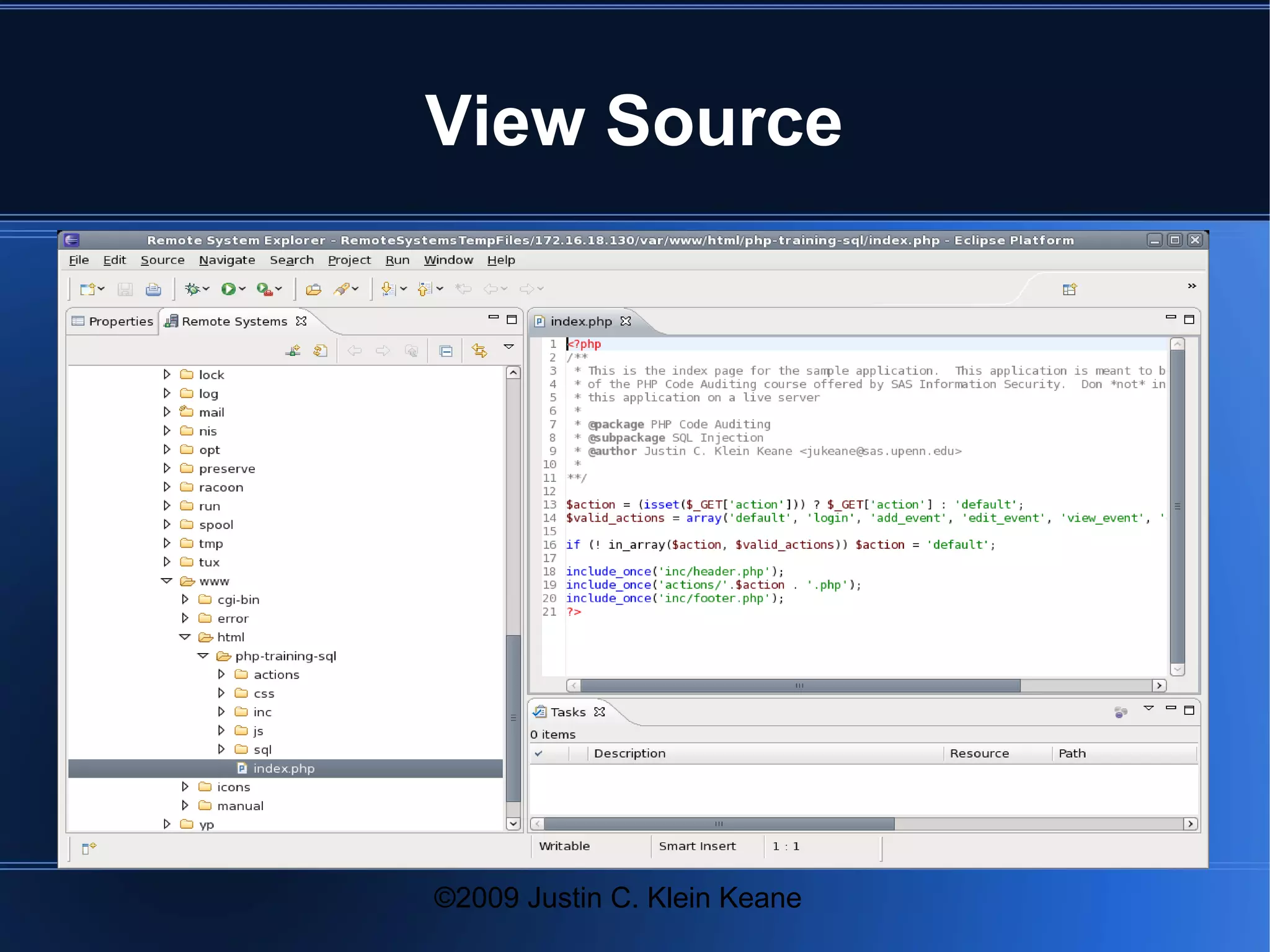Screen dimensions: 1270x952
Task: Expand the actions folder
Action: pyautogui.click(x=221, y=674)
